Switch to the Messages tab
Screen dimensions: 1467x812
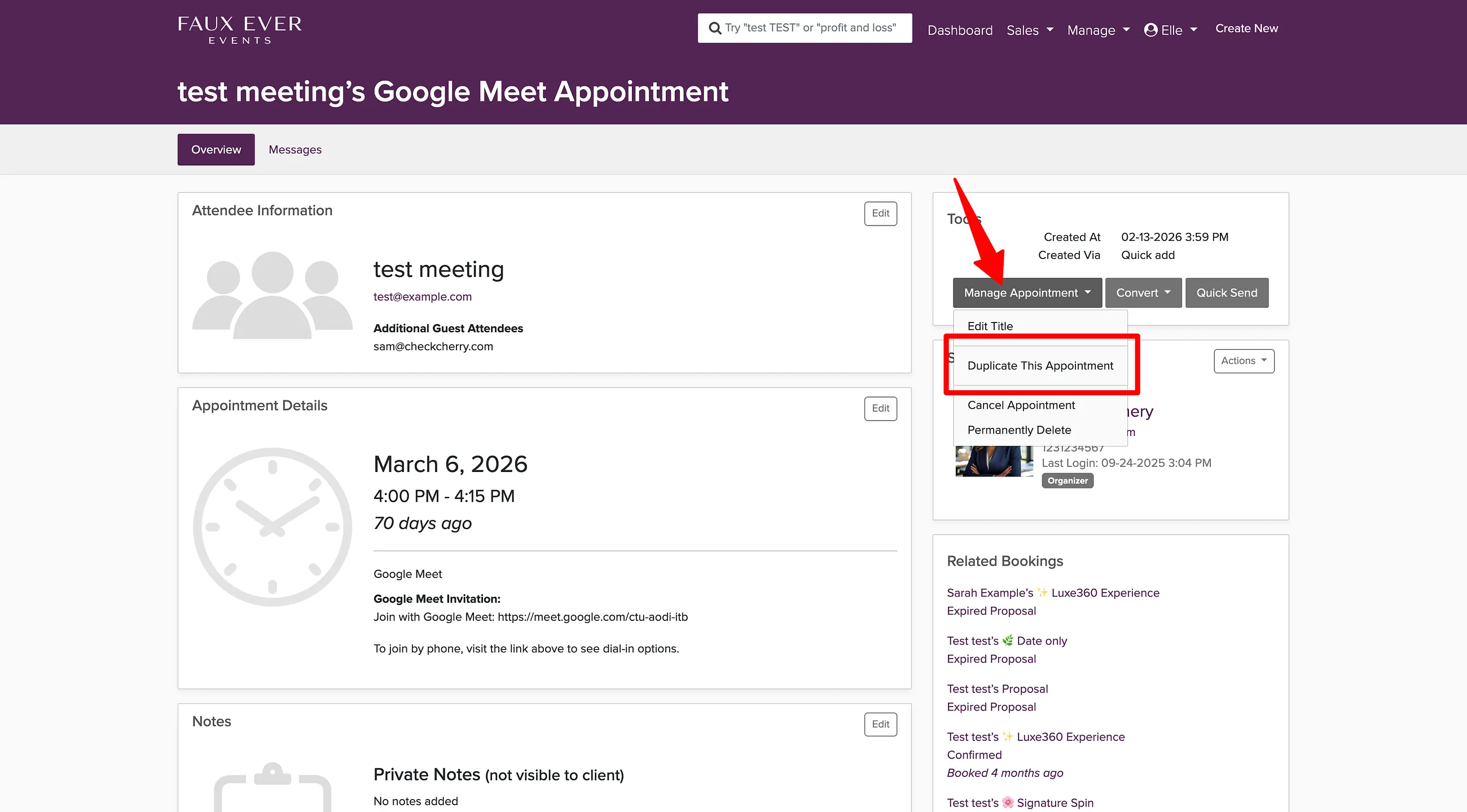[295, 149]
